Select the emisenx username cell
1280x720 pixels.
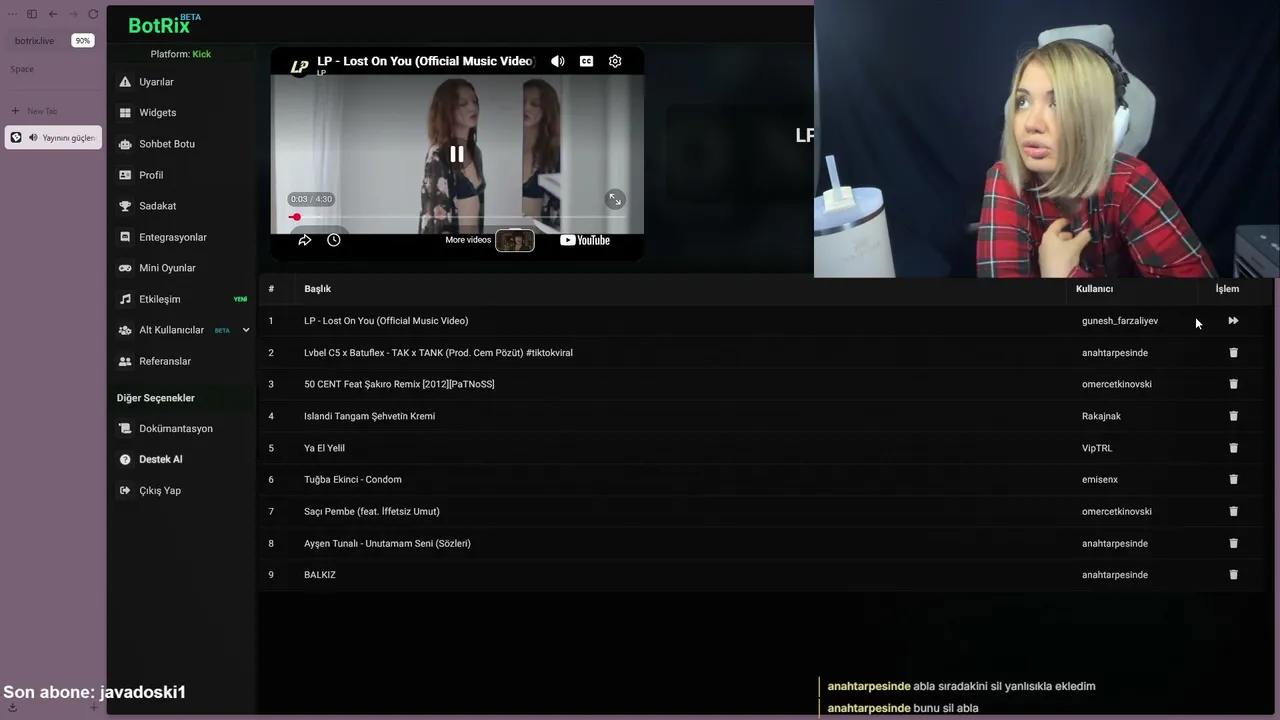click(x=1100, y=479)
